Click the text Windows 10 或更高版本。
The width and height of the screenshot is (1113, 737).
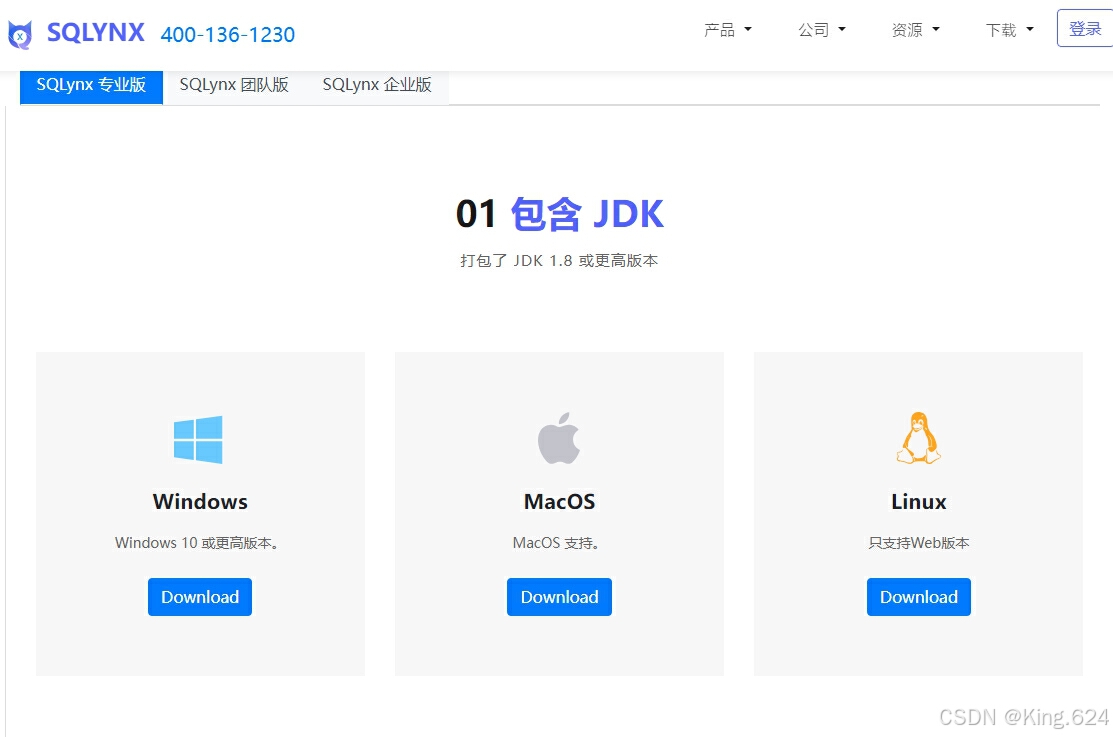pyautogui.click(x=197, y=543)
